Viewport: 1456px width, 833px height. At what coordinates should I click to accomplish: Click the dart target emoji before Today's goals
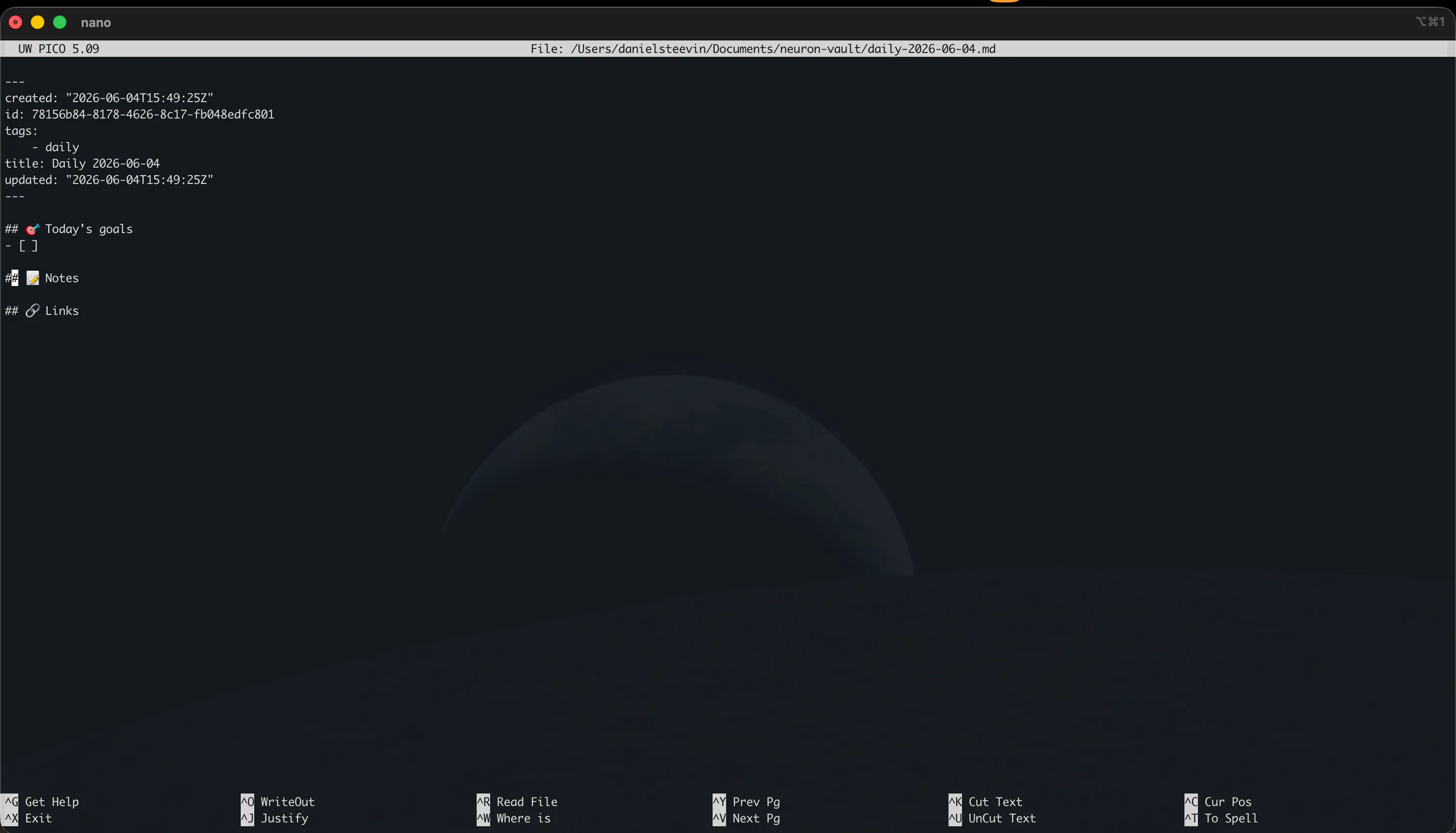click(x=33, y=229)
